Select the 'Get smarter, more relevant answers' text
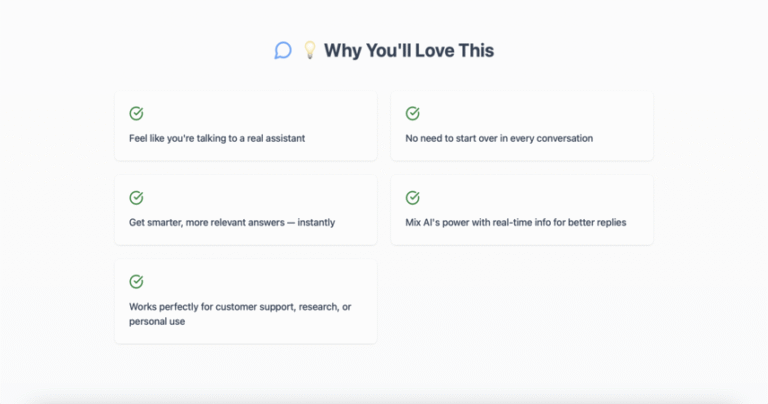Viewport: 768px width, 404px height. tap(207, 223)
